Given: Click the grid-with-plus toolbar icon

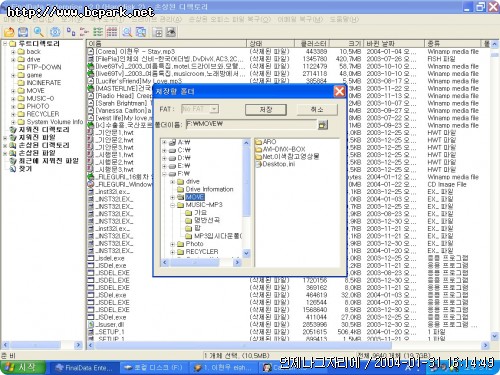Looking at the screenshot, I should click(157, 32).
